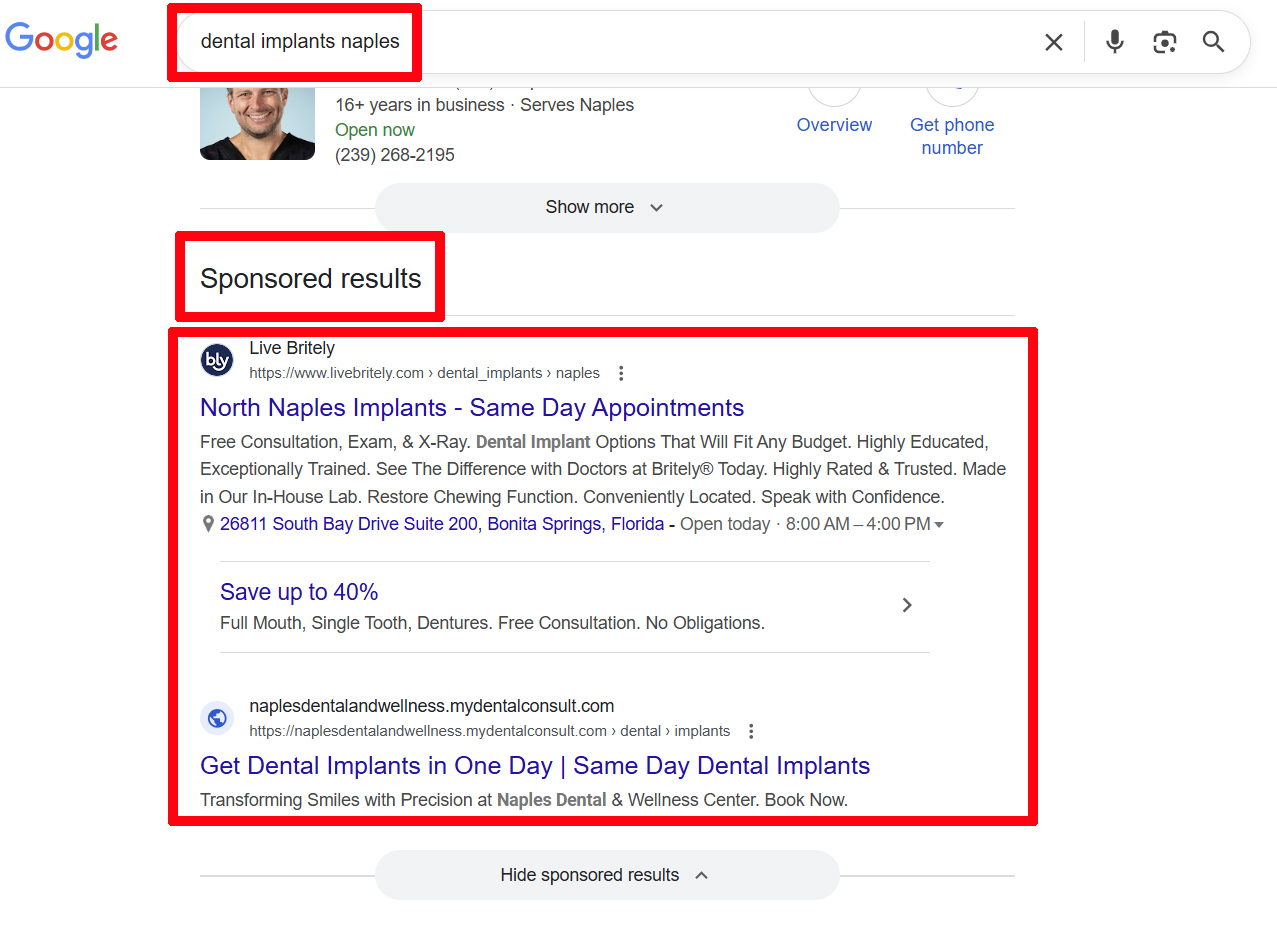This screenshot has width=1277, height=940.
Task: Open North Naples Implants ad headline
Action: 472,408
